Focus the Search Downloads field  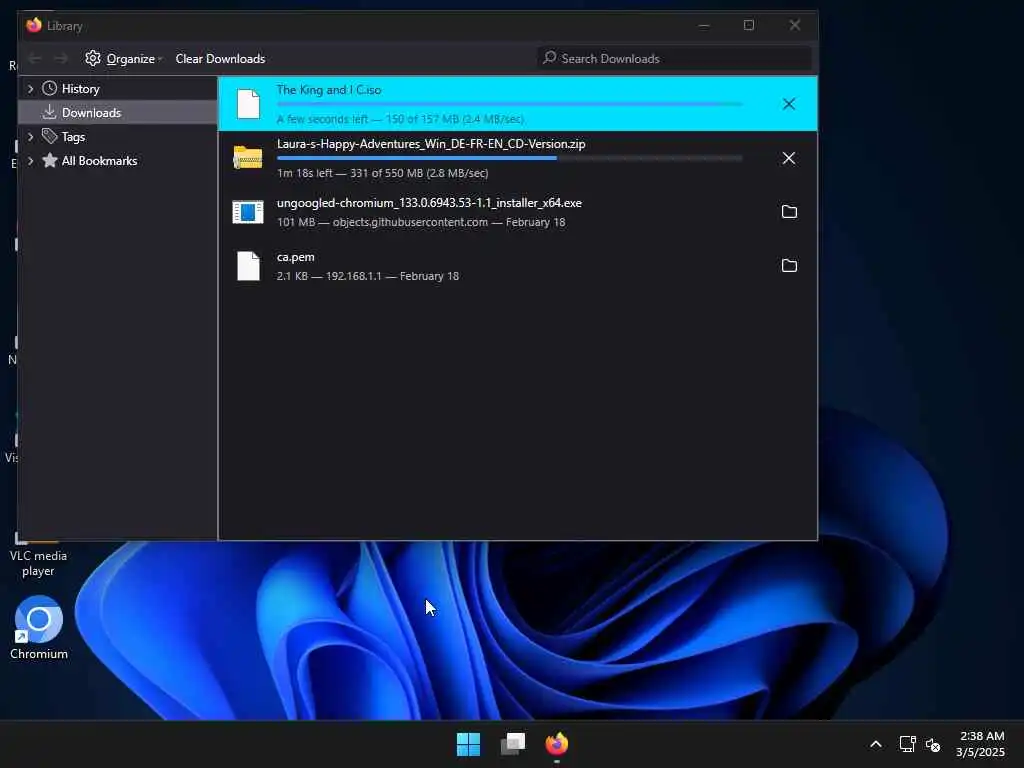pyautogui.click(x=674, y=58)
